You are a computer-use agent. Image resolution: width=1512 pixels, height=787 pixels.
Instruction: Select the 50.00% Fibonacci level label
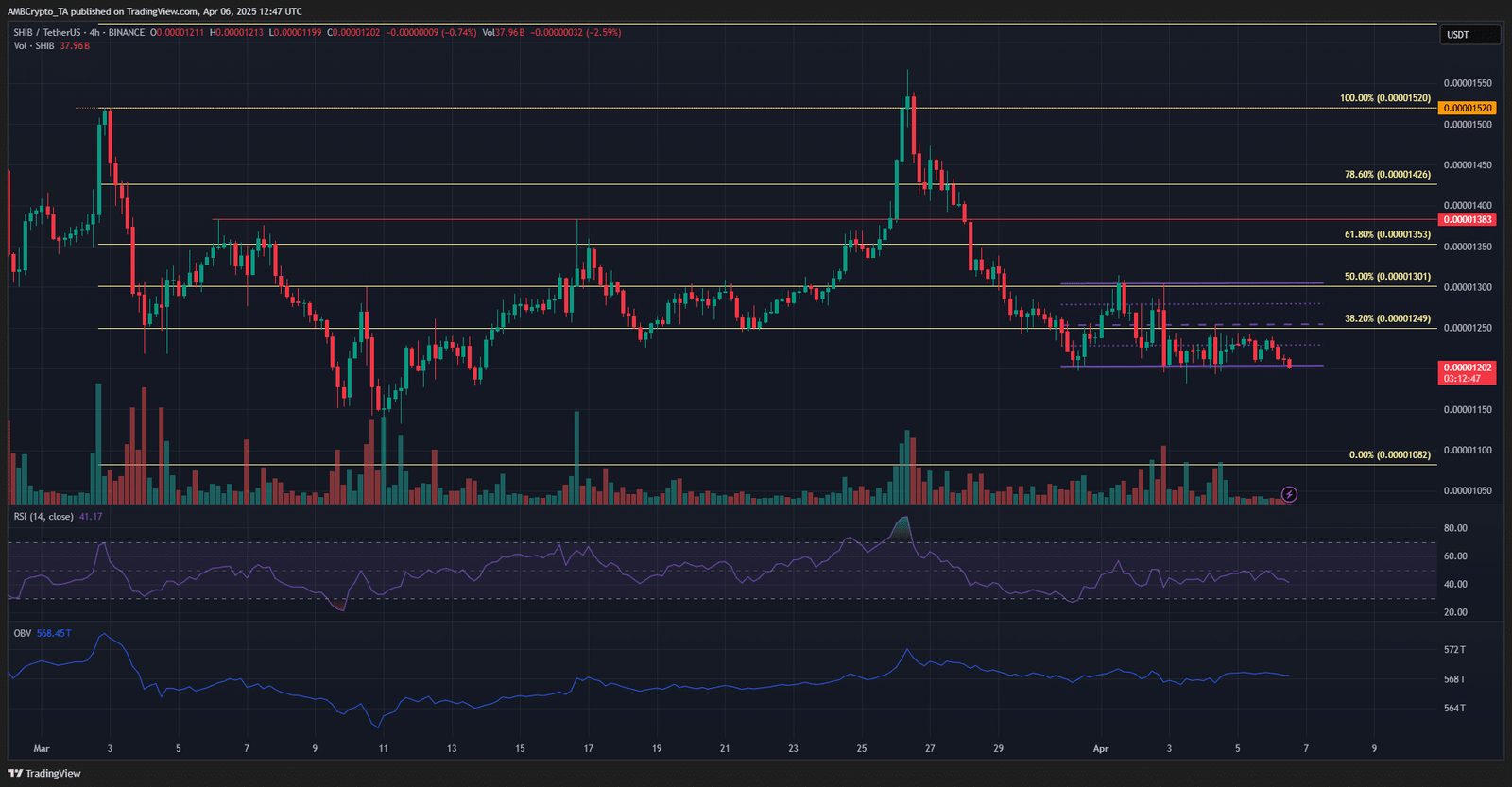[x=1386, y=277]
